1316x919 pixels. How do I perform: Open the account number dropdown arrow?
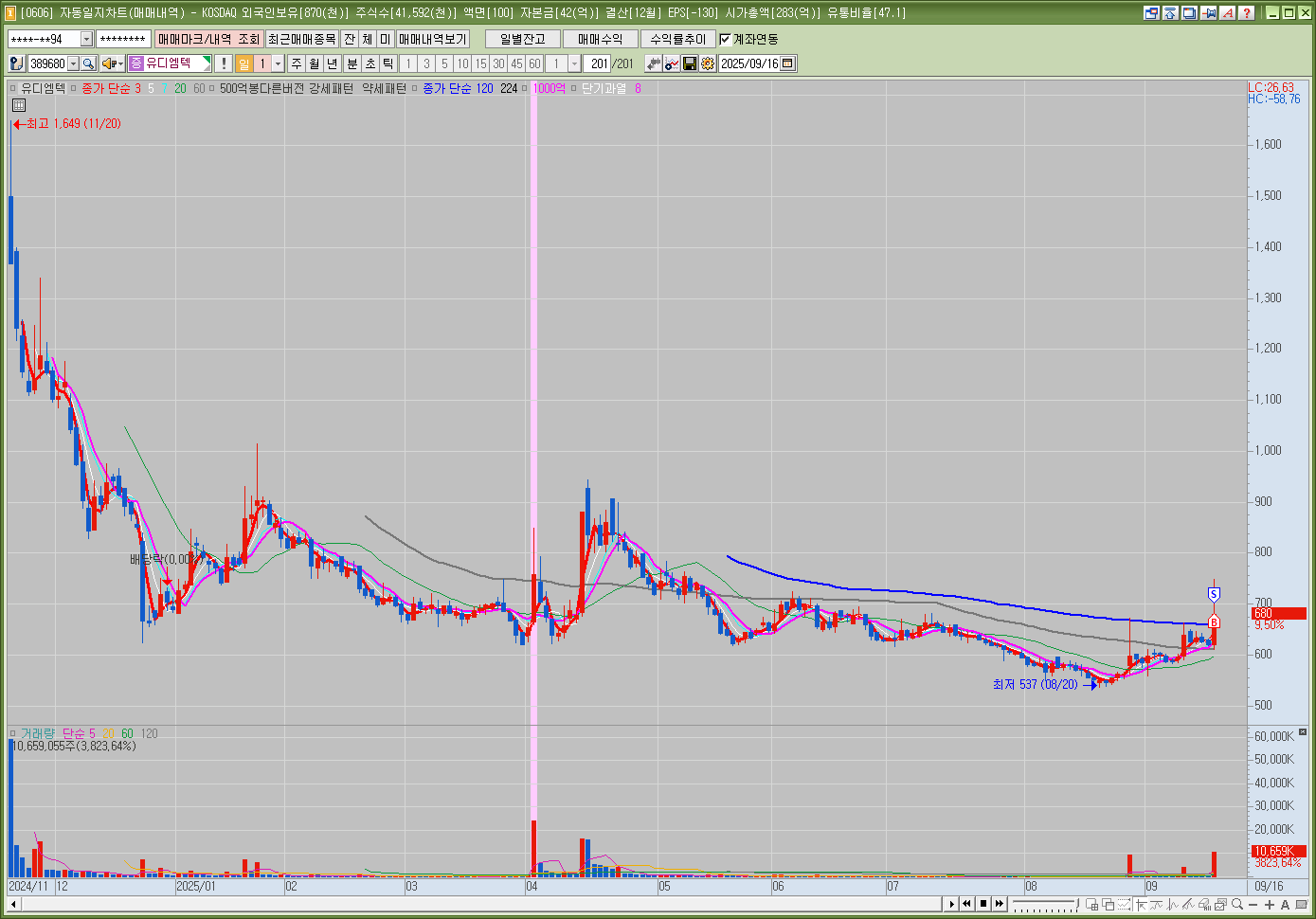(x=86, y=39)
